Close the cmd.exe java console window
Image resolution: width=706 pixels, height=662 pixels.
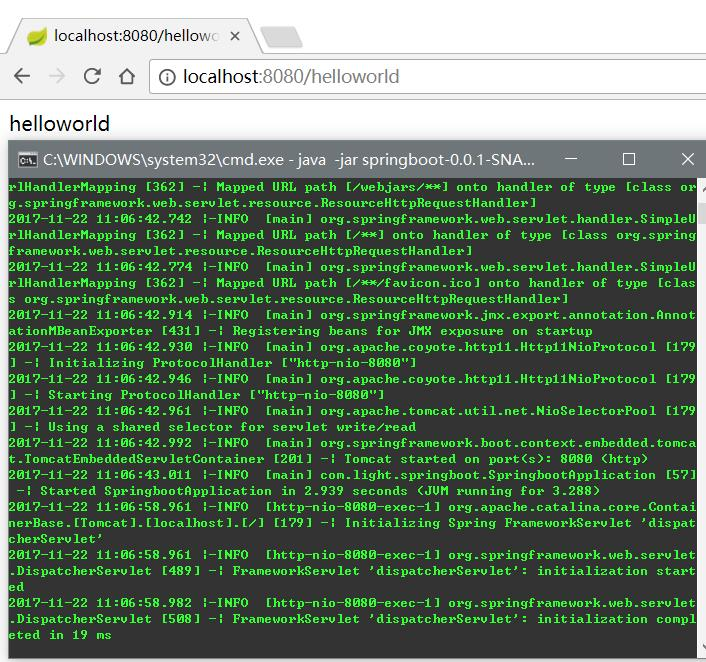click(687, 159)
